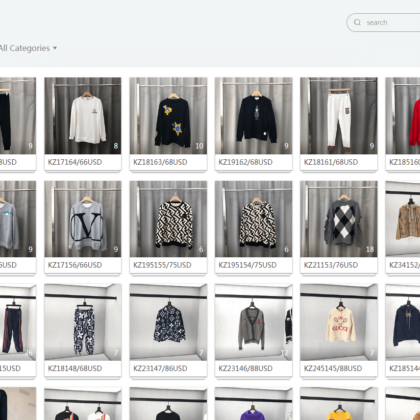
Task: Click the KZ18161/68USD title
Action: [x=331, y=162]
